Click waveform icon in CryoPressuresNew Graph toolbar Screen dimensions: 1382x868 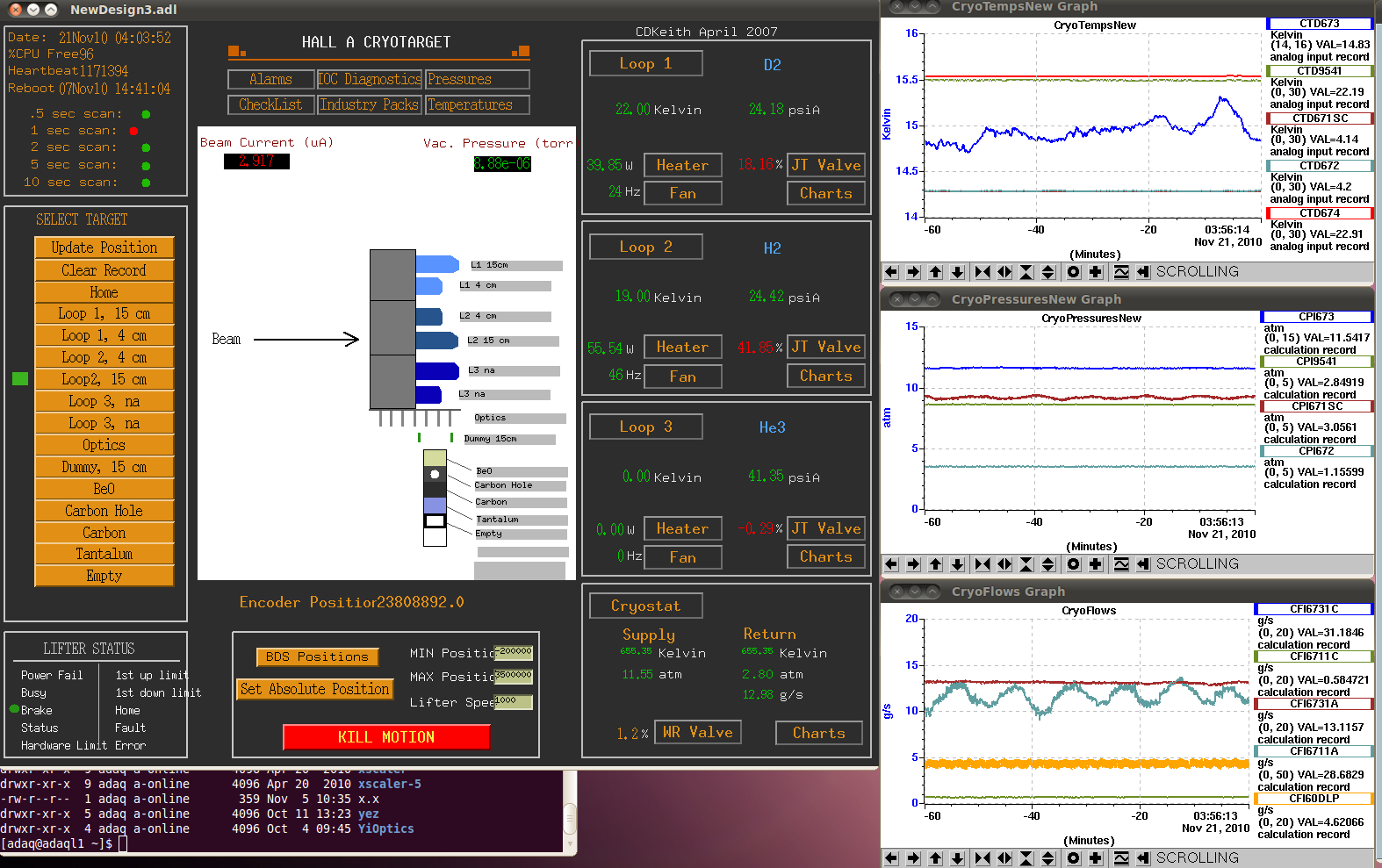1121,564
